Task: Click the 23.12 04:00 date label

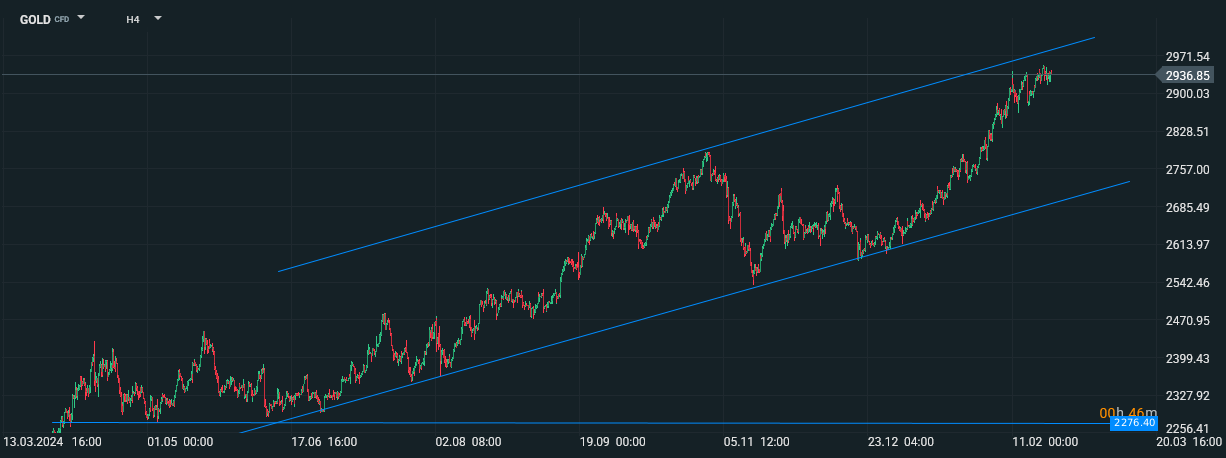Action: point(900,441)
